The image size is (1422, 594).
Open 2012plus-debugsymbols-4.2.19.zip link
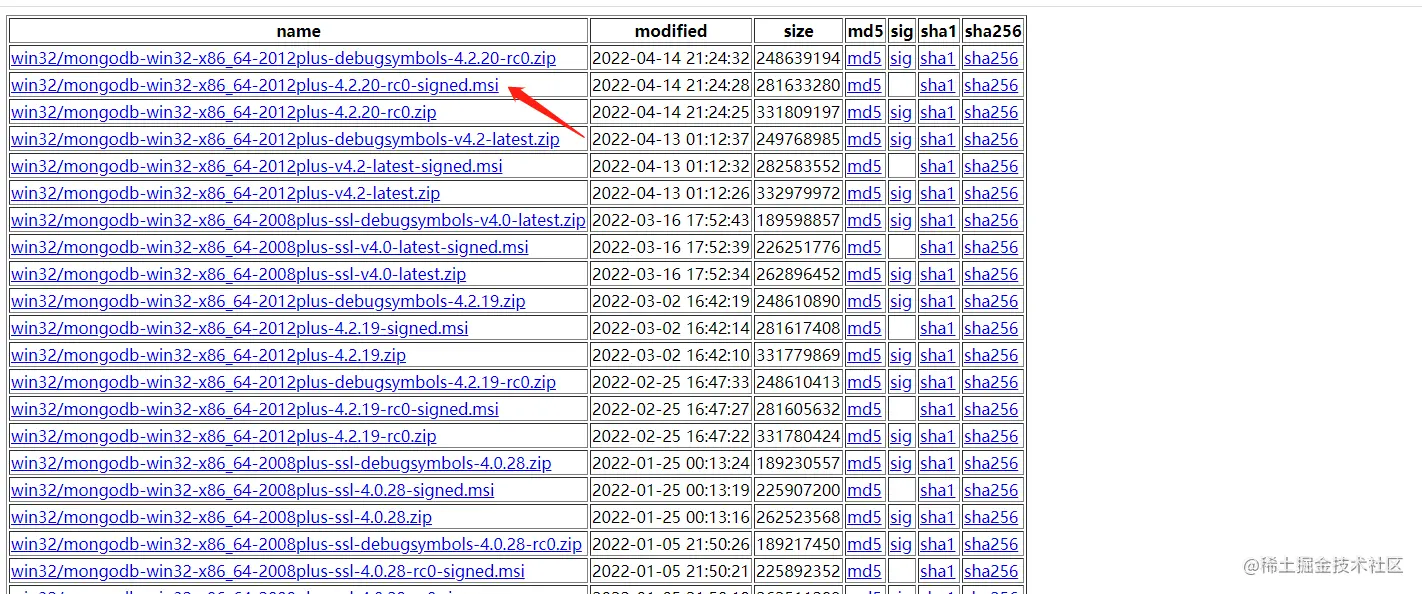click(268, 301)
